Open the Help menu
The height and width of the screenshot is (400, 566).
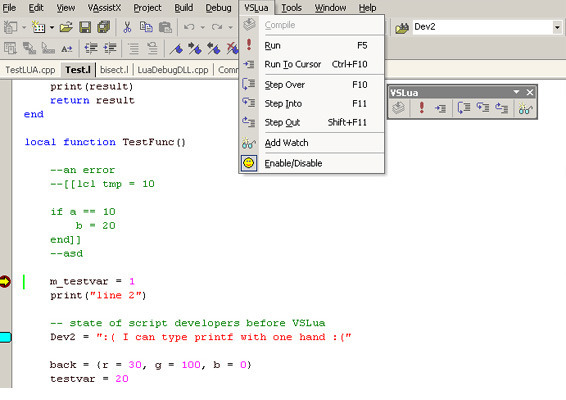click(367, 8)
